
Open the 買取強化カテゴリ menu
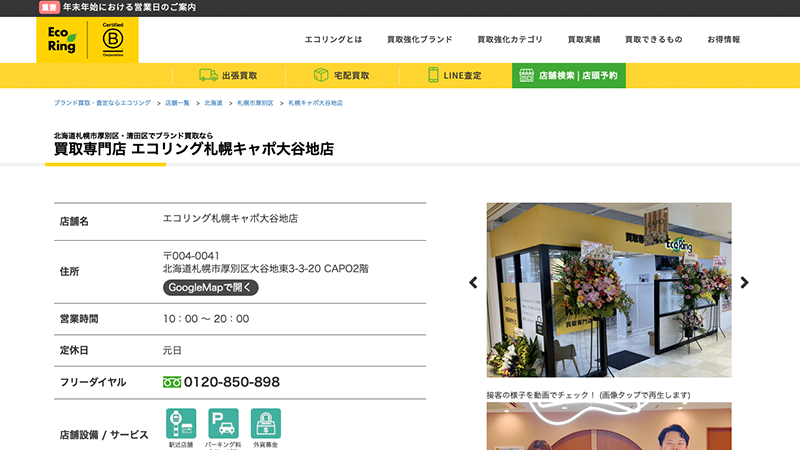[510, 39]
